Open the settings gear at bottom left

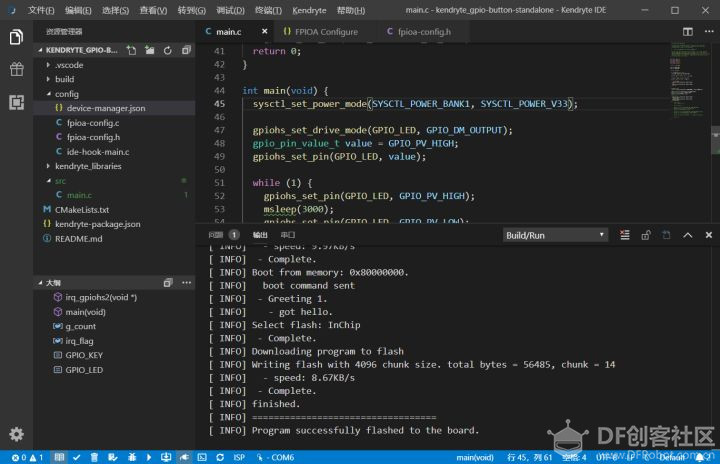pos(17,434)
